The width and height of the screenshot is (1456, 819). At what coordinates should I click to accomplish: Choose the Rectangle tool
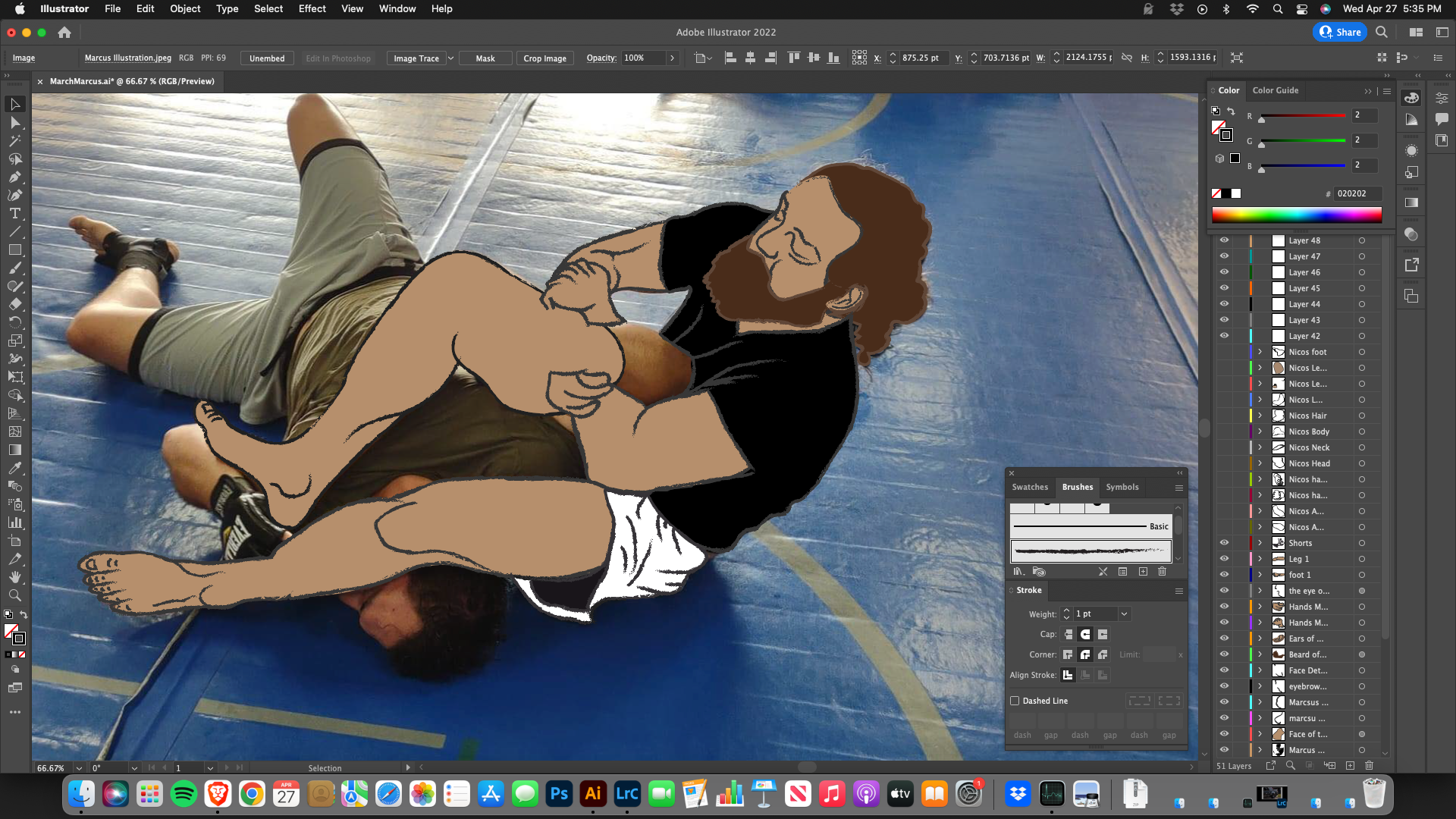pos(14,250)
